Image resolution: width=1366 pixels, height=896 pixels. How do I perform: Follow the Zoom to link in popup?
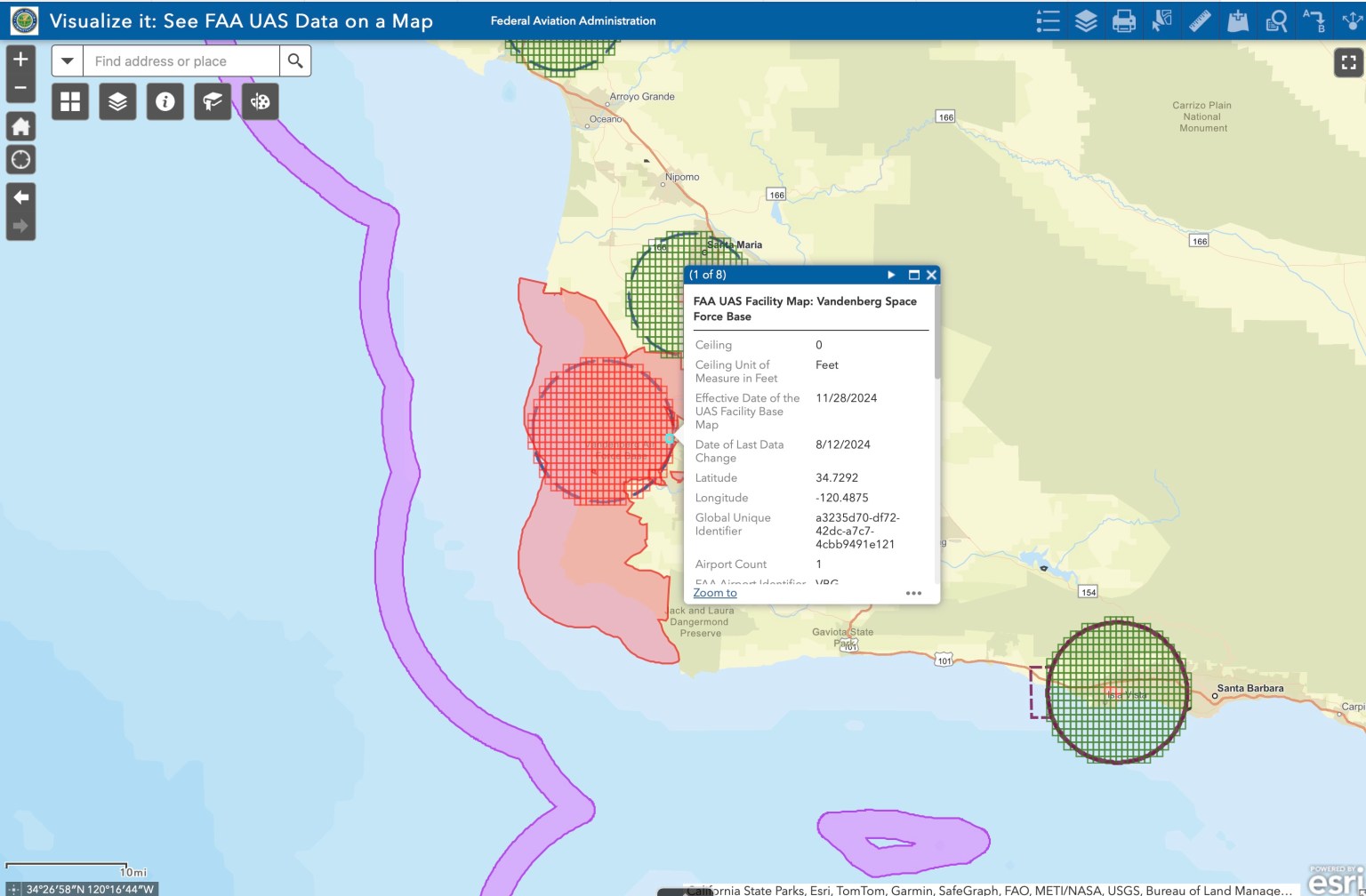pos(715,593)
